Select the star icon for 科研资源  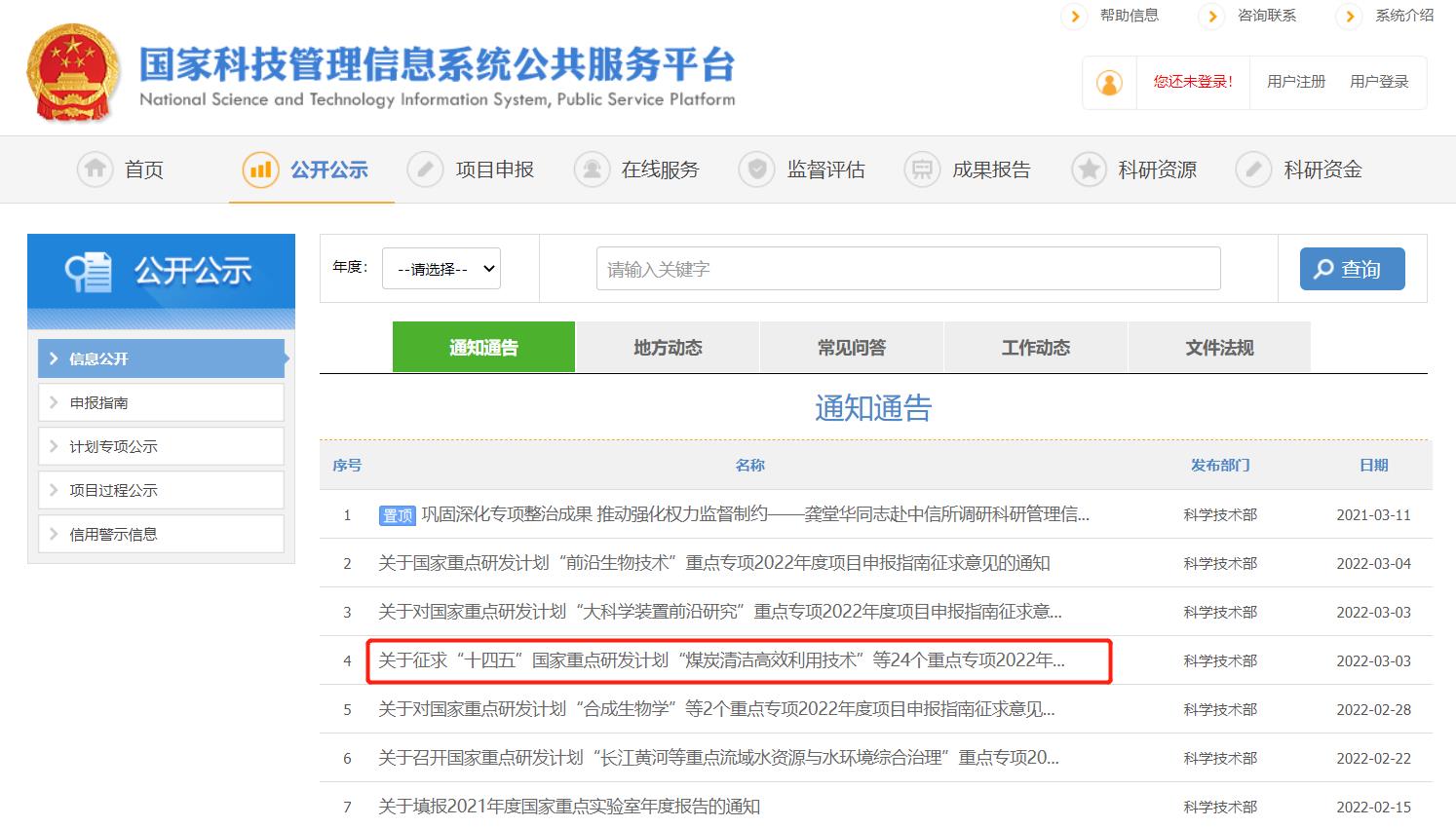[1089, 169]
